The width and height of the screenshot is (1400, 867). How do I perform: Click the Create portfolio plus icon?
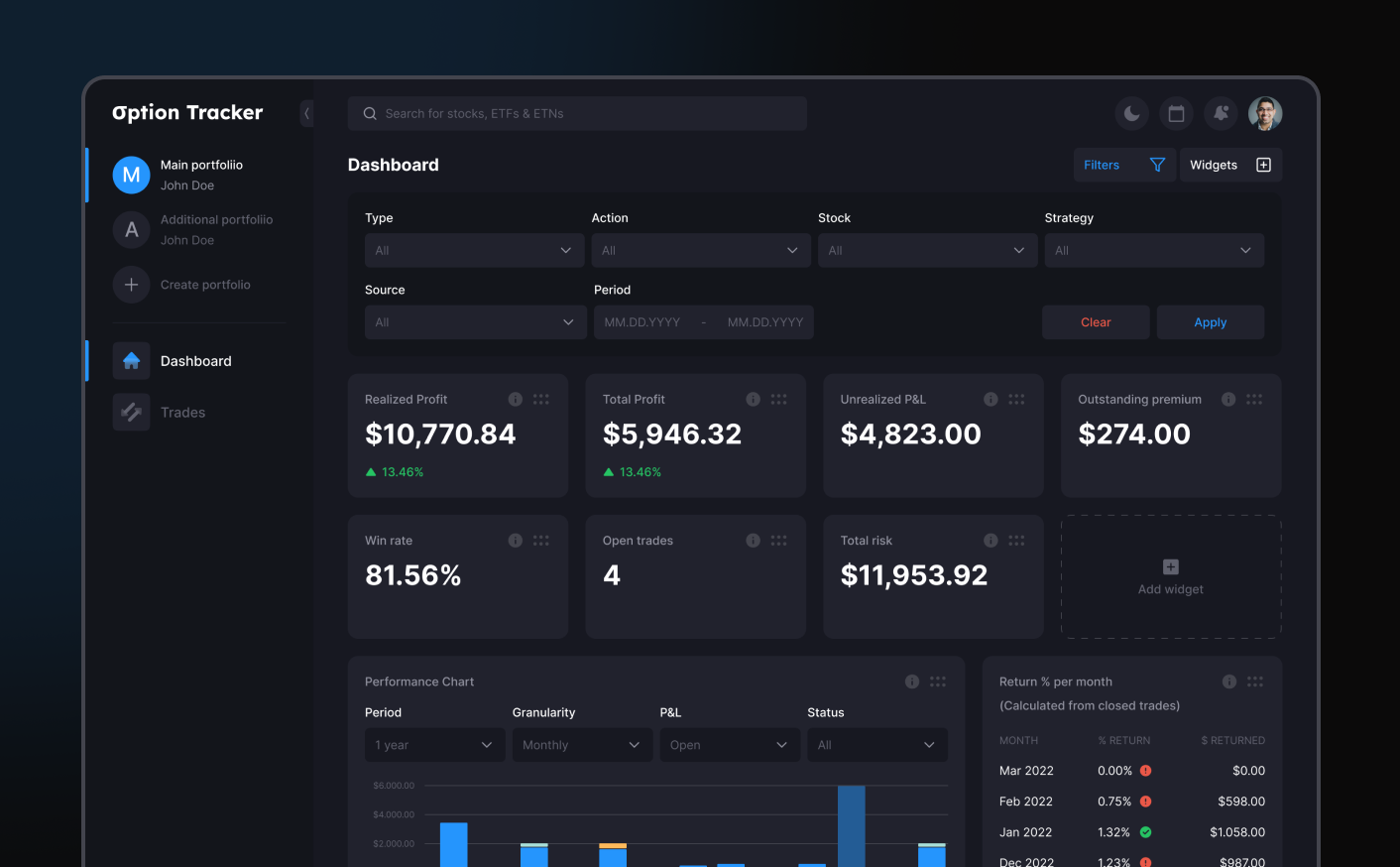coord(131,285)
